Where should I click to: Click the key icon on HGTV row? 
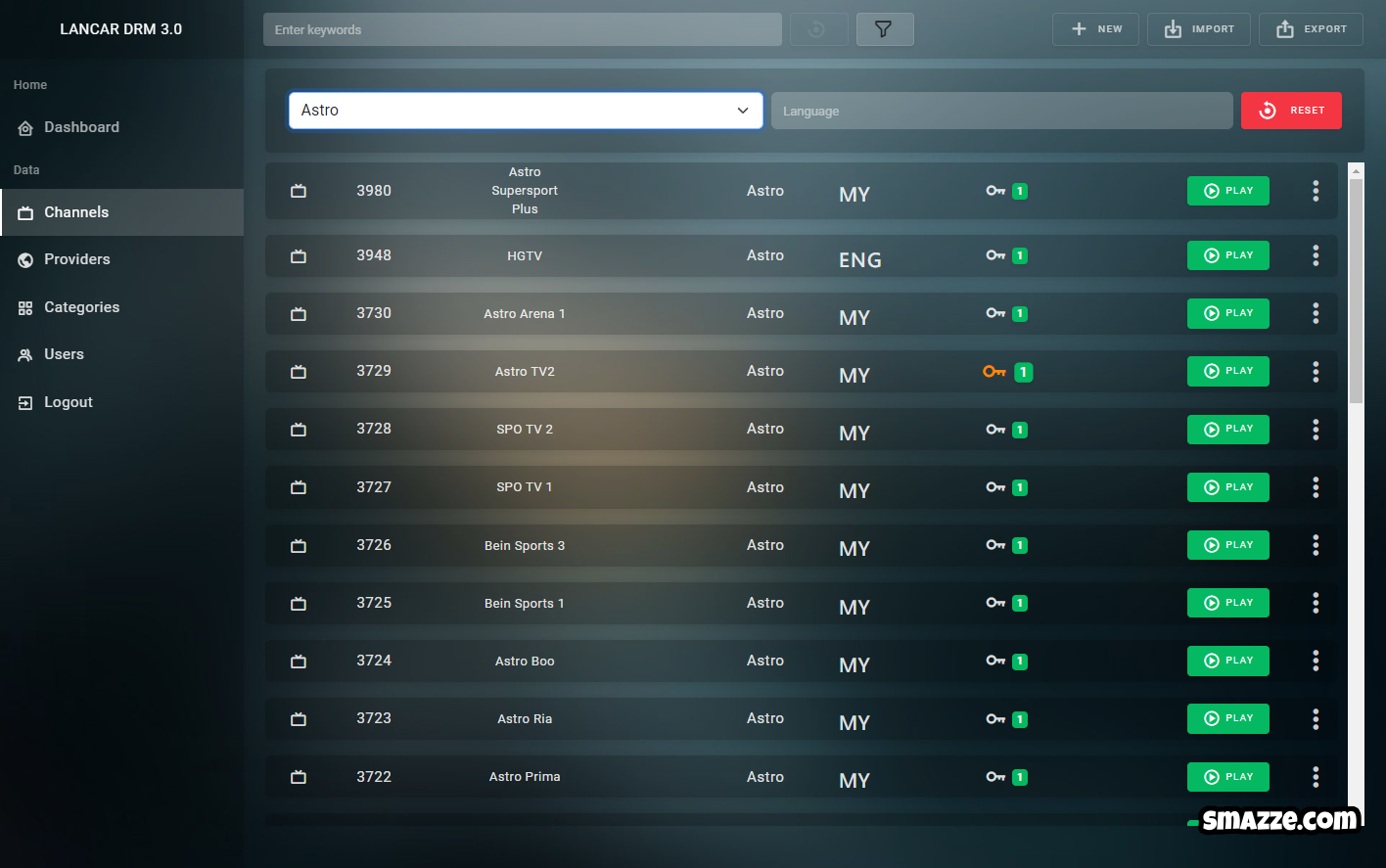[995, 255]
